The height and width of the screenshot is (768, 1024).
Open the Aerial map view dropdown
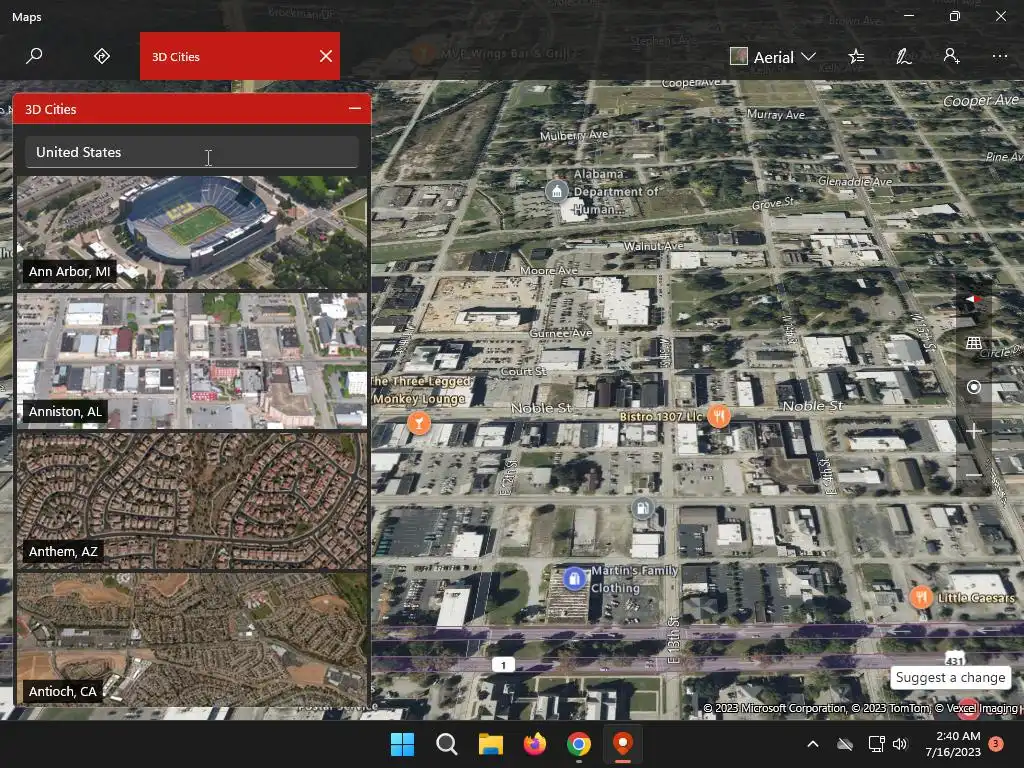(x=773, y=57)
